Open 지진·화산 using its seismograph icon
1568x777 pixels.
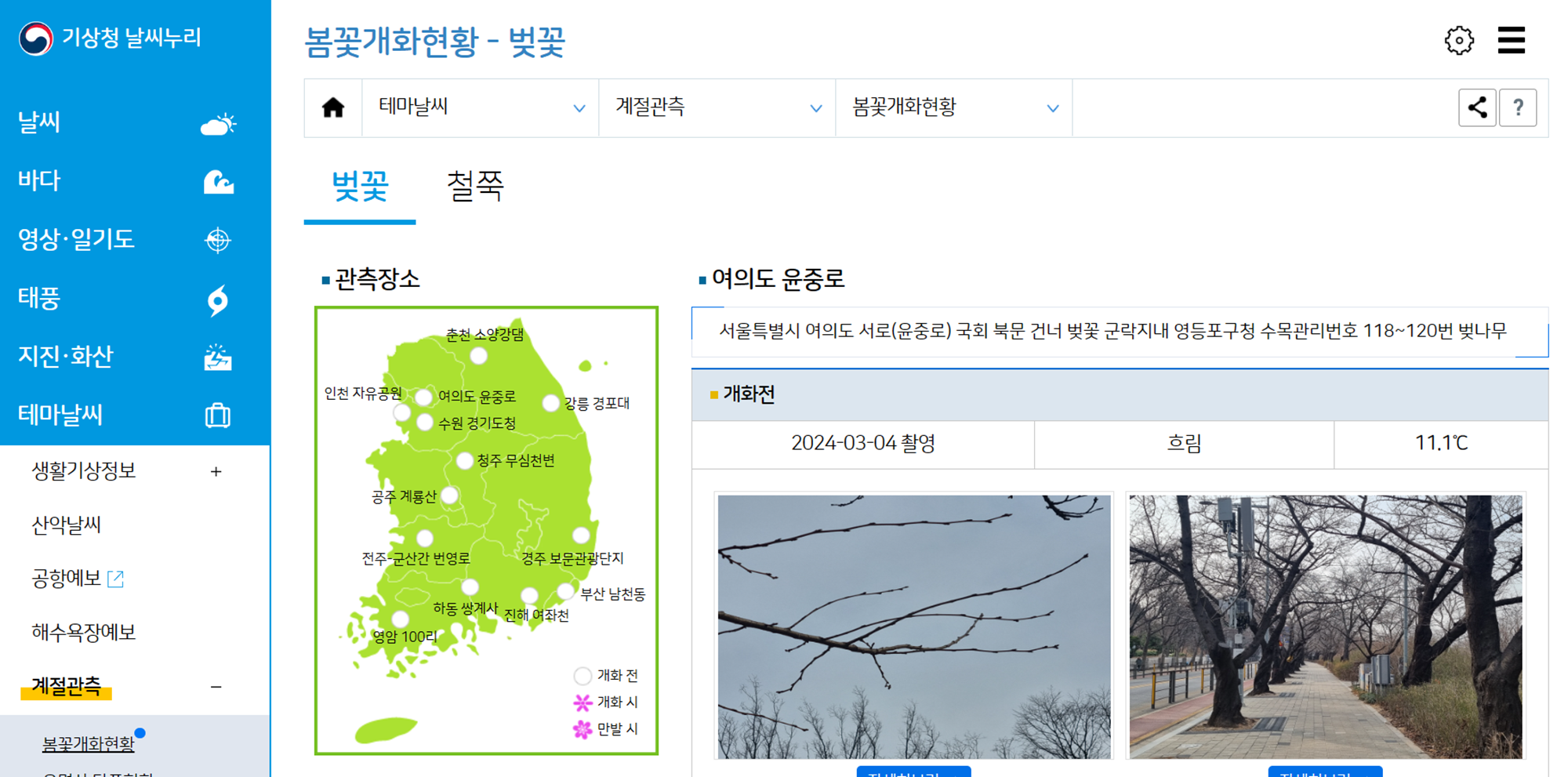(218, 357)
